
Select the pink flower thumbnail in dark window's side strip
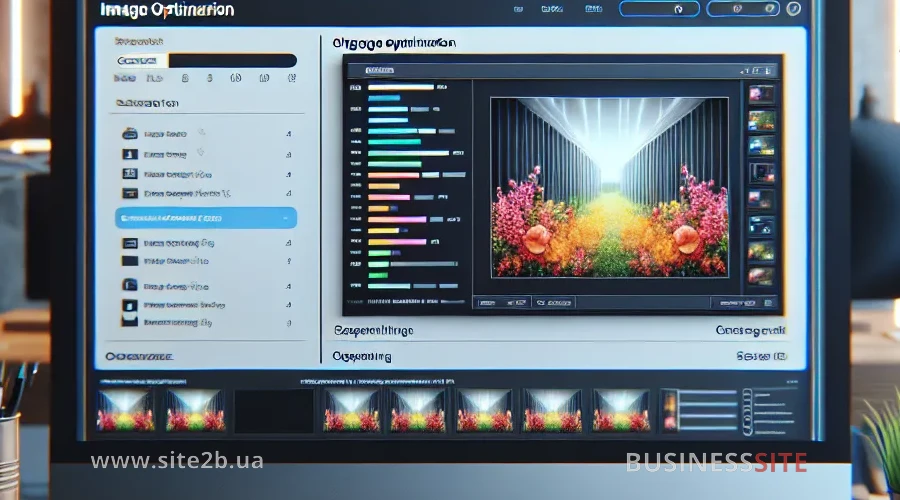click(x=762, y=94)
